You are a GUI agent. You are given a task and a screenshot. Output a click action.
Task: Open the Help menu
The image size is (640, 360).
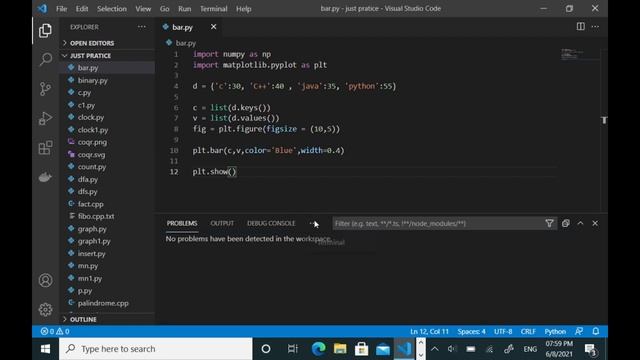click(x=244, y=9)
